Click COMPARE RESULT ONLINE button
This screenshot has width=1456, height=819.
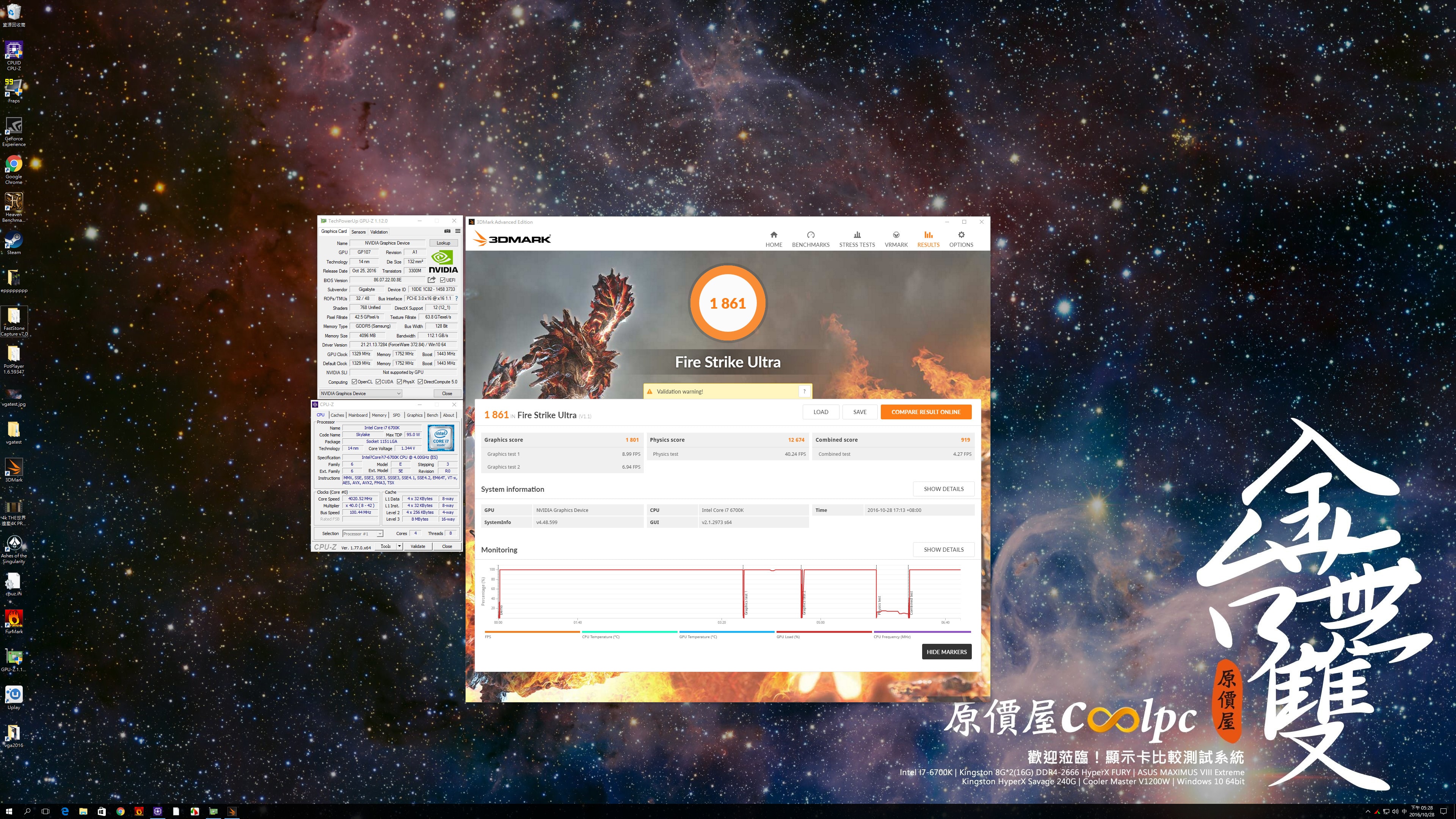pyautogui.click(x=926, y=412)
